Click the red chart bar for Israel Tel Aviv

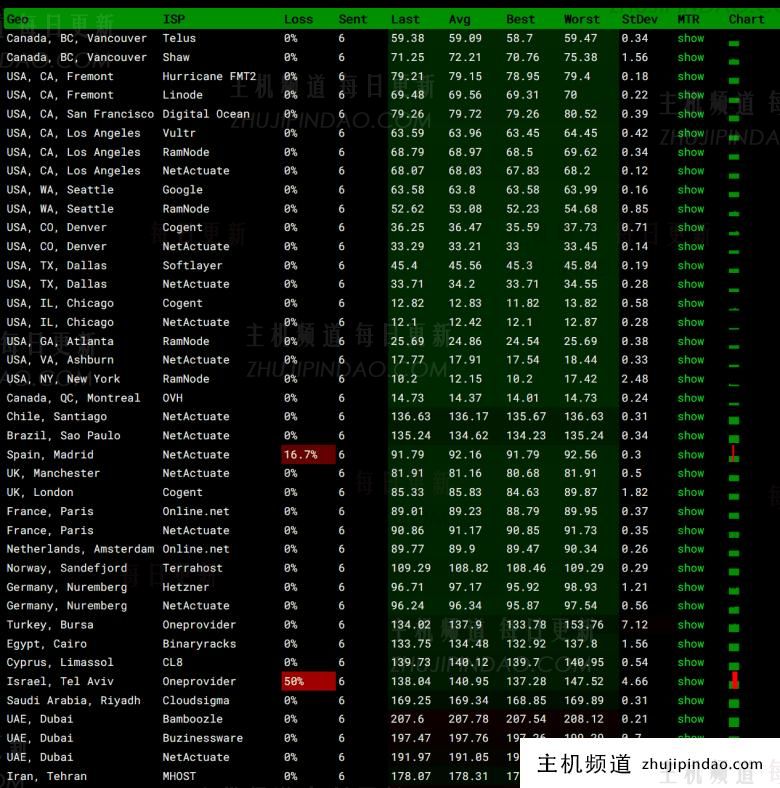[x=735, y=680]
